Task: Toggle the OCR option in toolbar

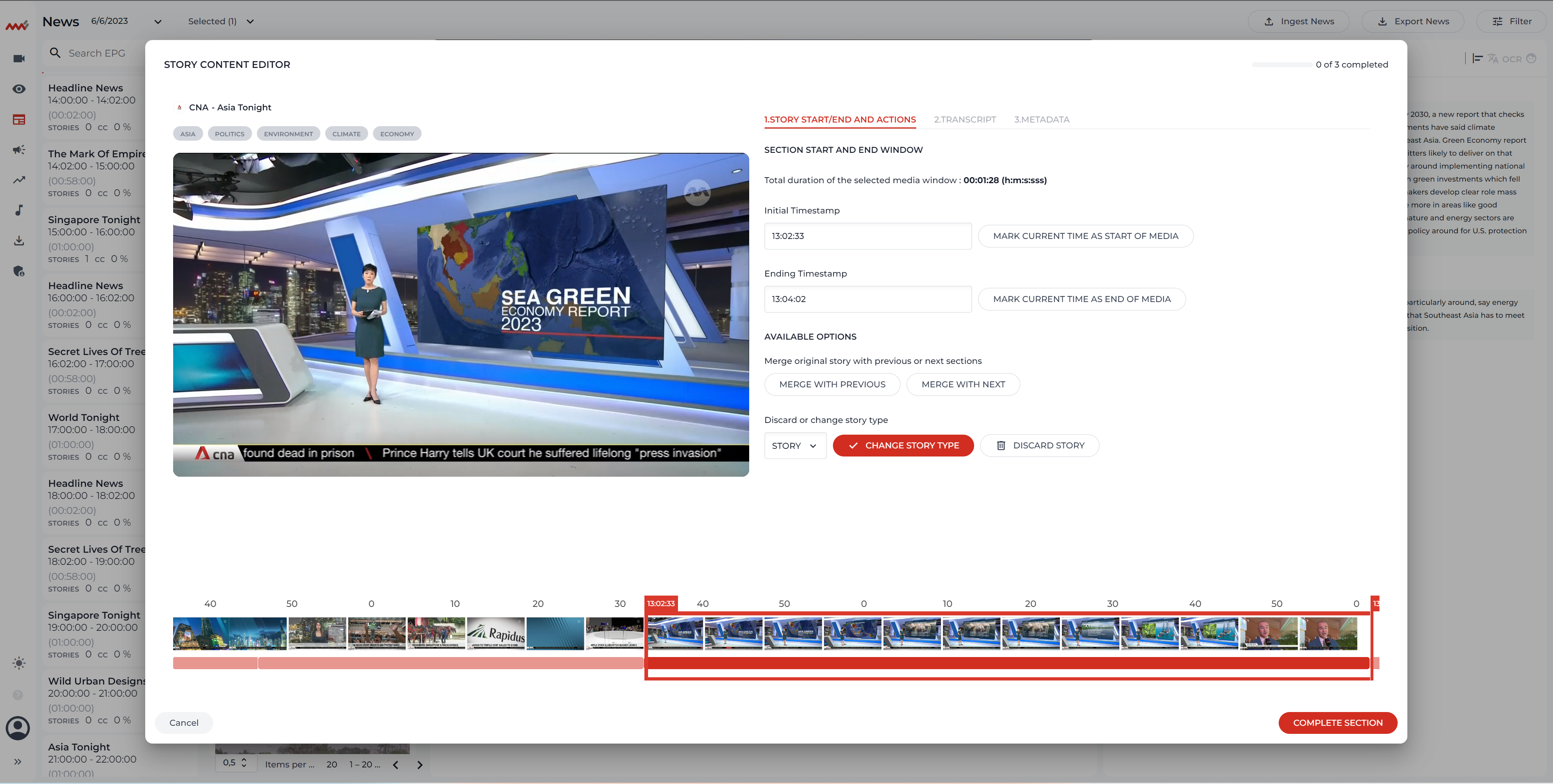Action: [1511, 59]
